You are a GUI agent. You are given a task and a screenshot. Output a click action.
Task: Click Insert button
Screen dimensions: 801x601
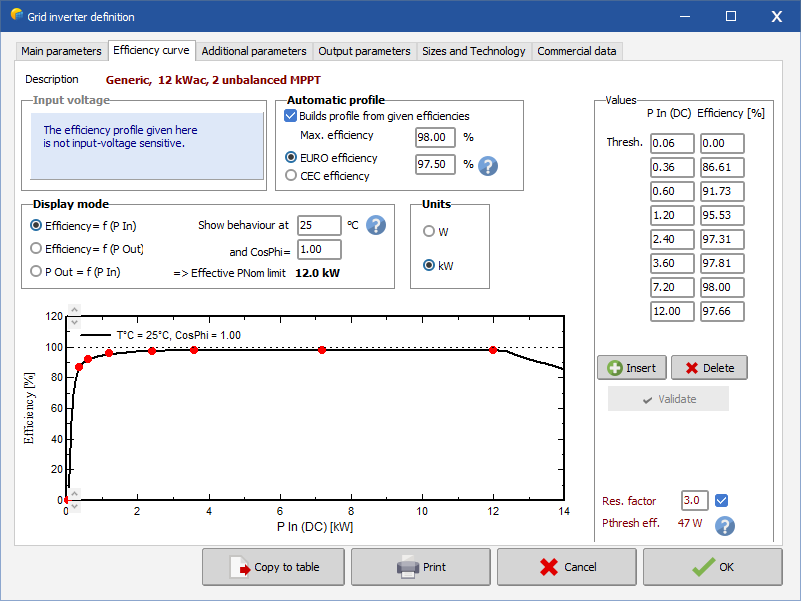click(632, 368)
